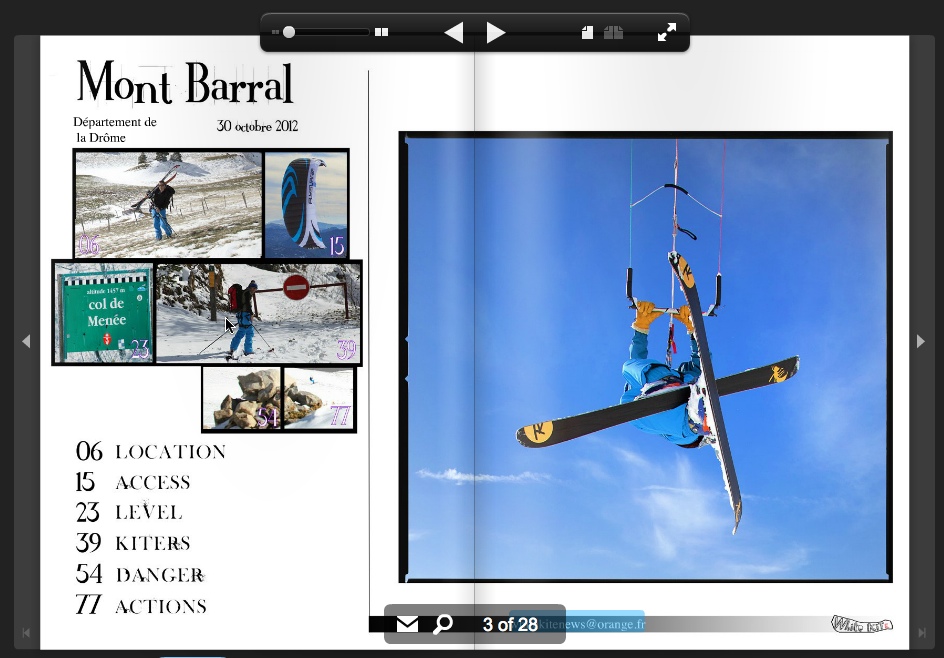
Task: Switch to single page view
Action: point(587,33)
